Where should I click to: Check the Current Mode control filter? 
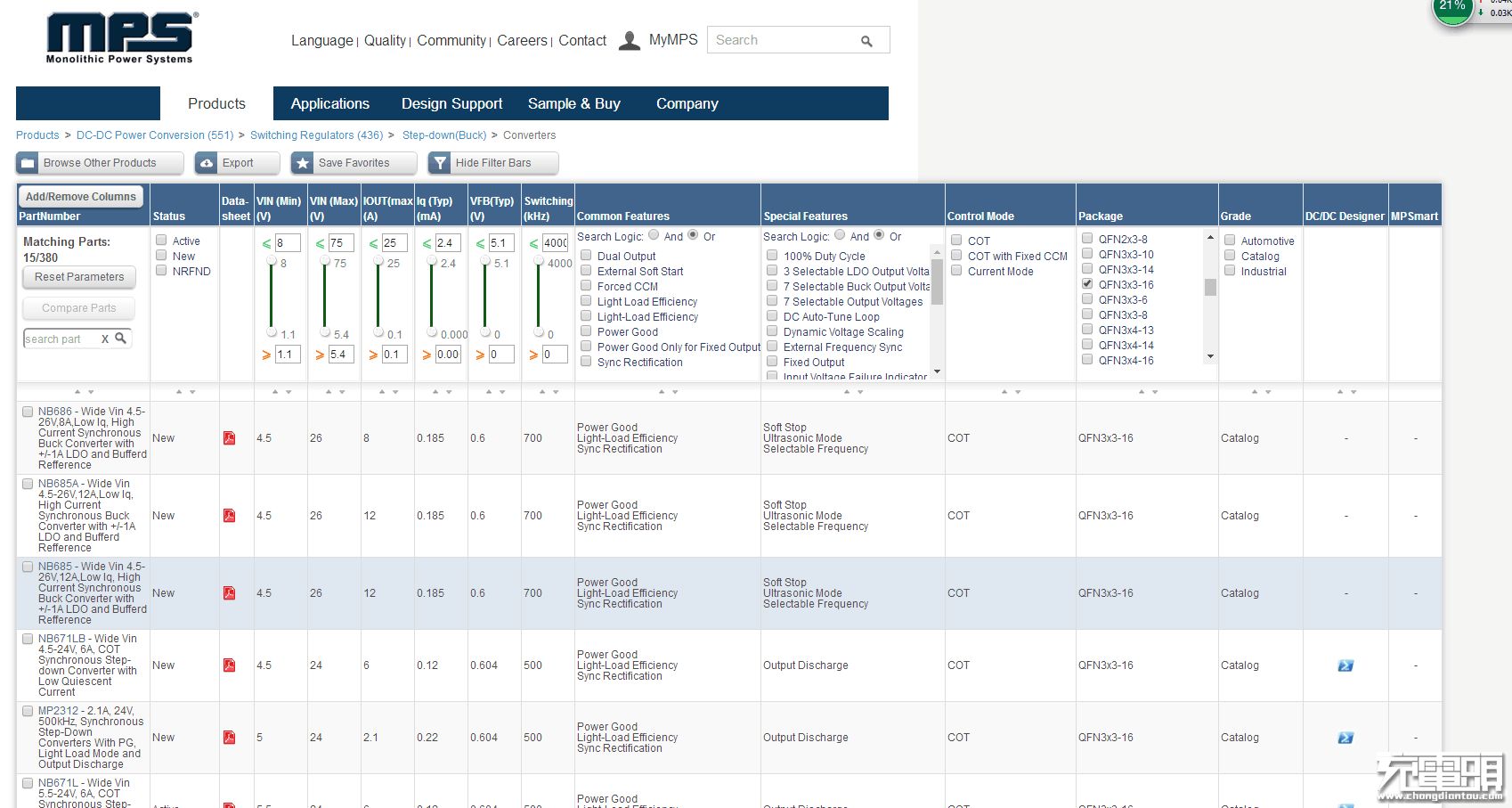956,270
